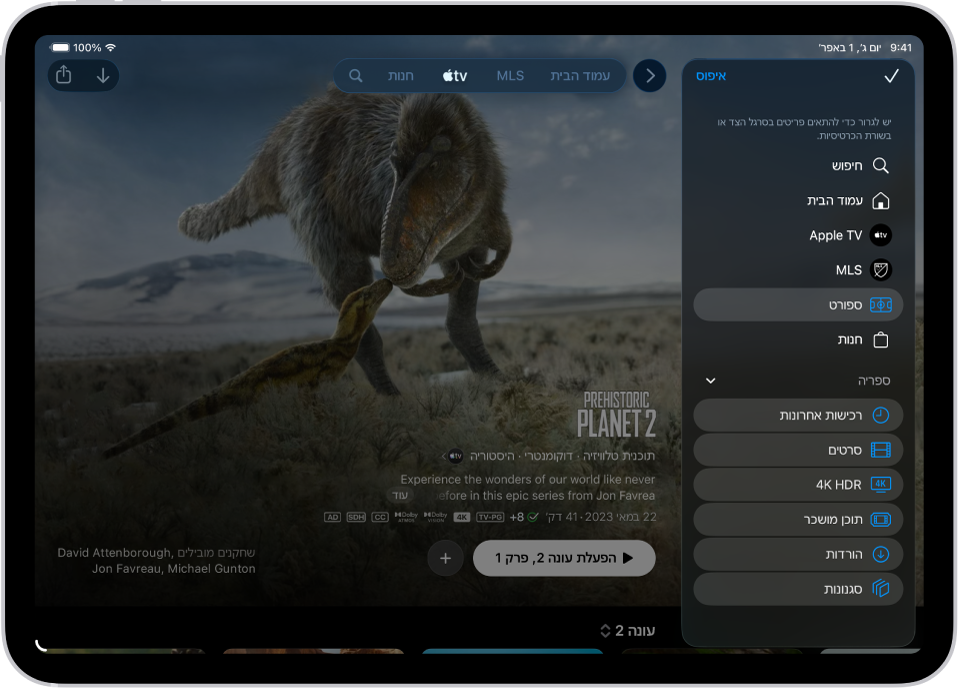Click Apple TV round icon in sidebar
Screen dimensions: 960x689
880,235
